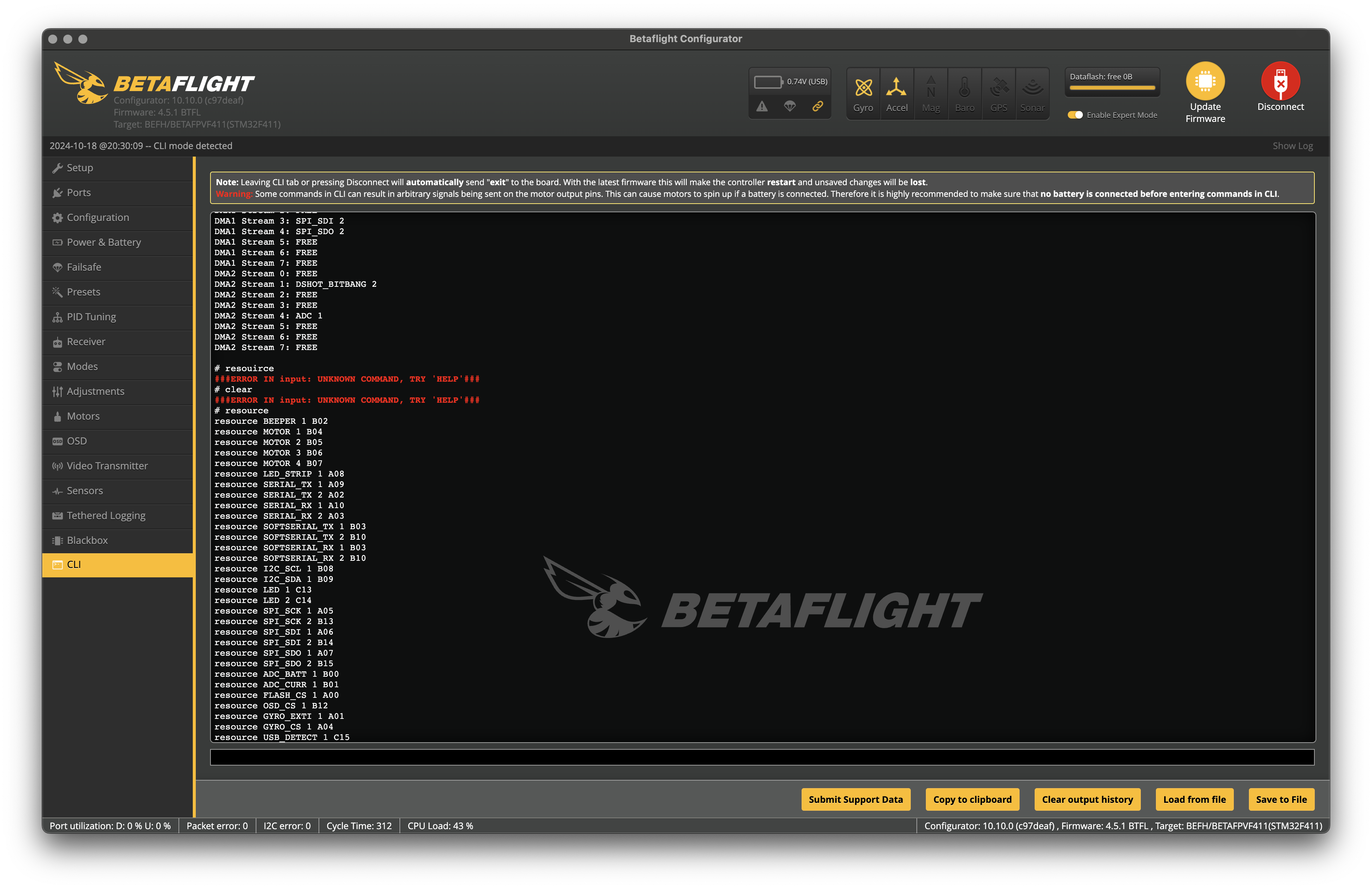Switch to PID Tuning tab
The image size is (1372, 889).
[117, 317]
